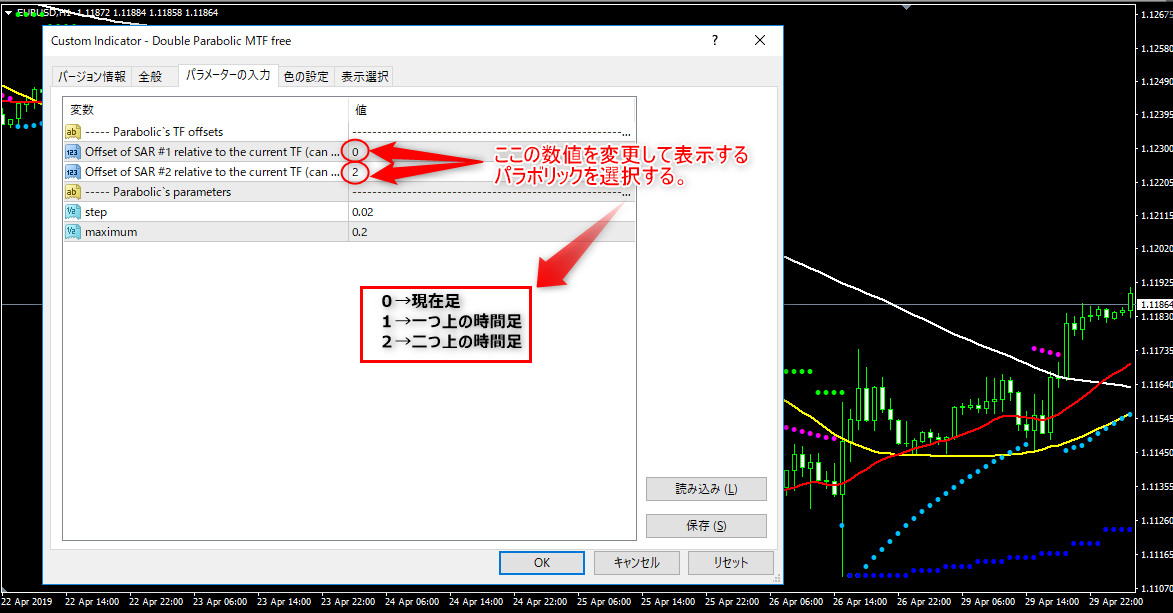
Task: Click the 'ab' icon beside Parabolic's parameters
Action: coord(72,191)
